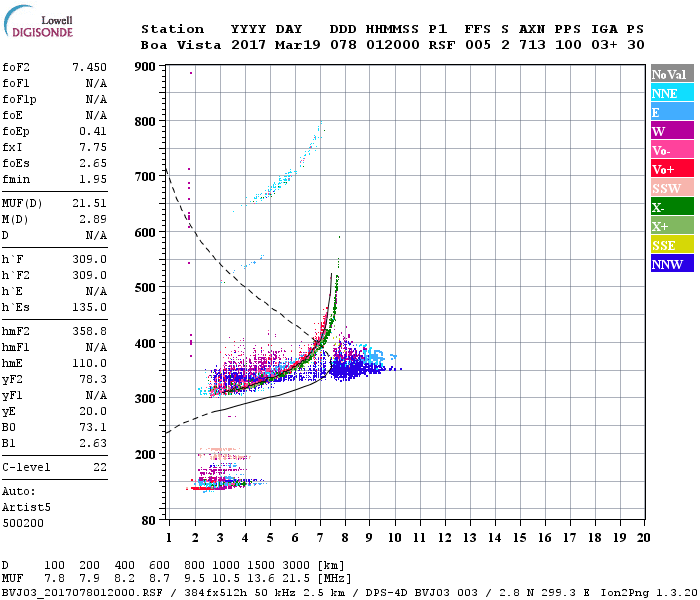
Task: Select the X+ light green legend swatch
Action: (672, 226)
